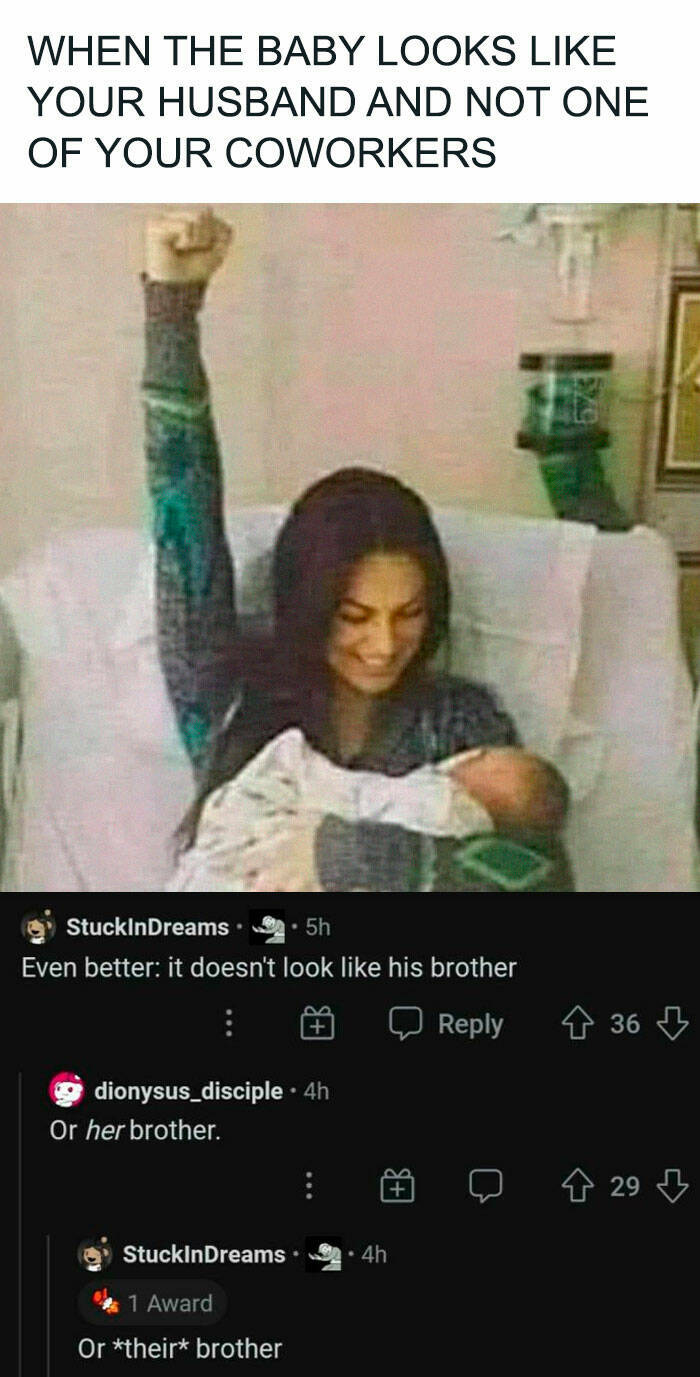This screenshot has width=700, height=1377.
Task: Open three-dot menu on dionysus_disciple's comment
Action: 310,1186
